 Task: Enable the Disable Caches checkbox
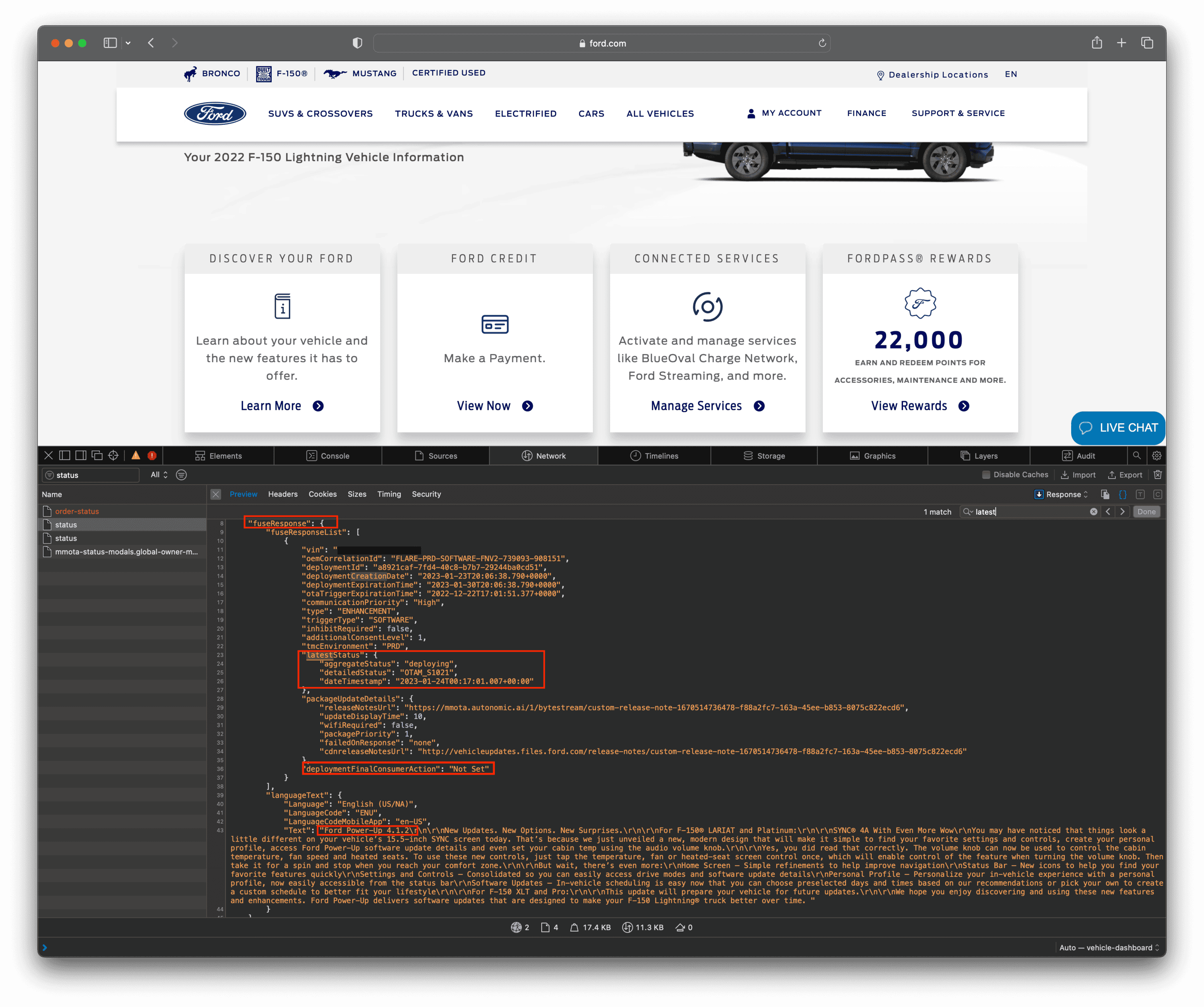click(986, 475)
